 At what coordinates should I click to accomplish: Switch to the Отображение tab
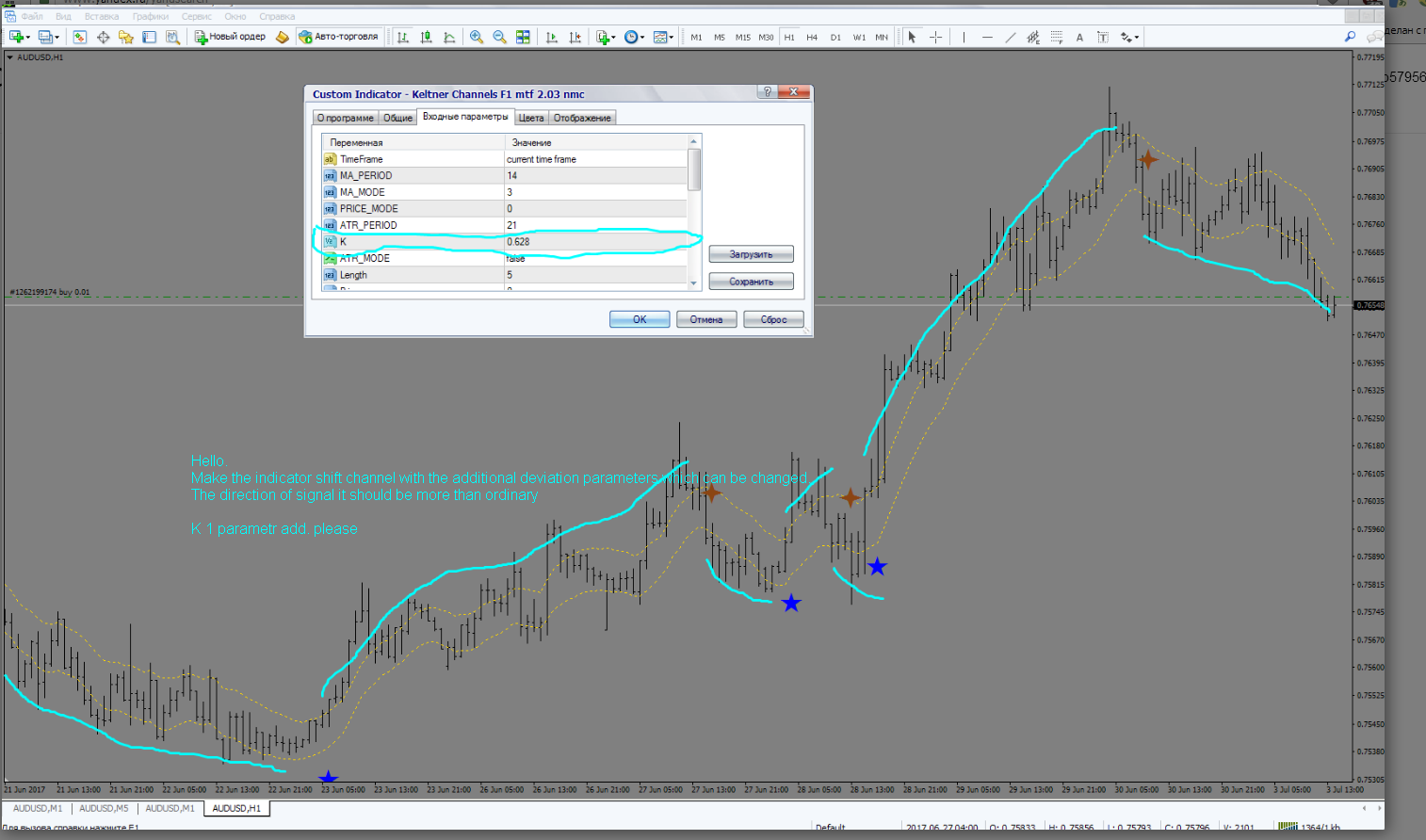point(582,118)
